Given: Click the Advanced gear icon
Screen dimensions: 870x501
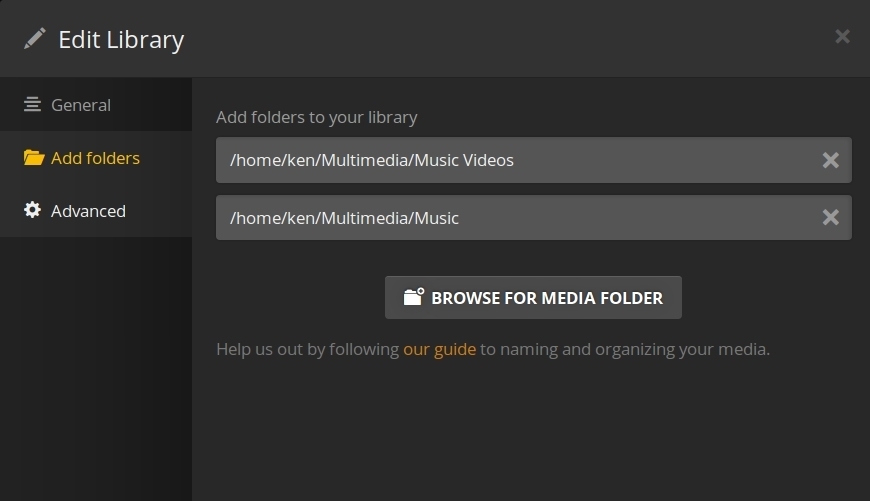Looking at the screenshot, I should tap(33, 211).
